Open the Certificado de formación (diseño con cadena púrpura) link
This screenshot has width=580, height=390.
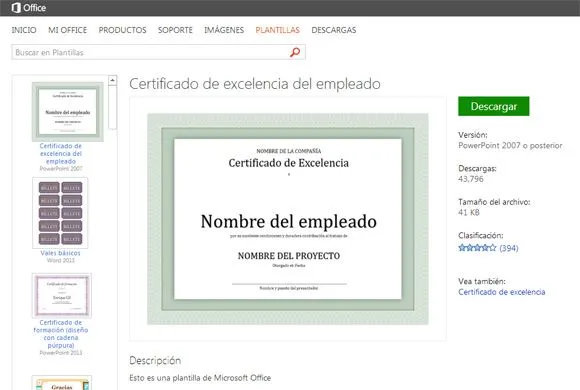point(61,334)
